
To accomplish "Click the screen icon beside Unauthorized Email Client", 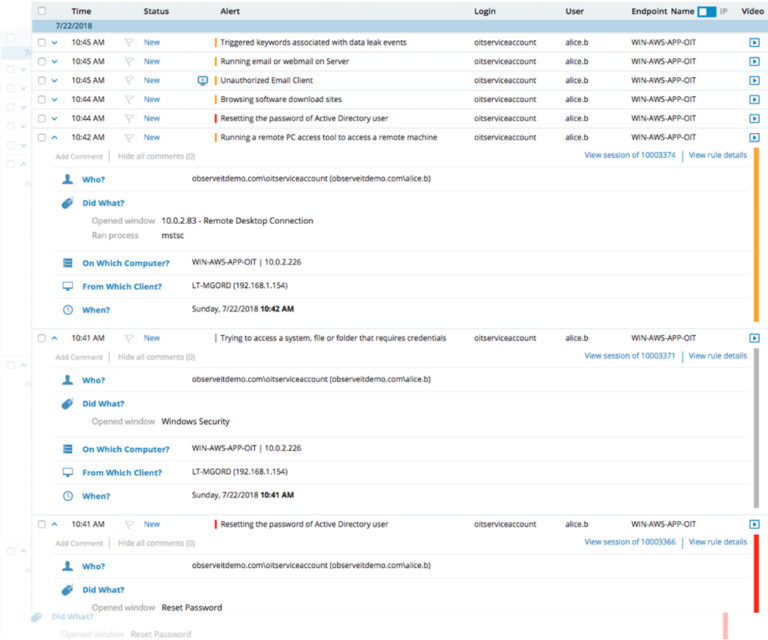I will pyautogui.click(x=202, y=80).
